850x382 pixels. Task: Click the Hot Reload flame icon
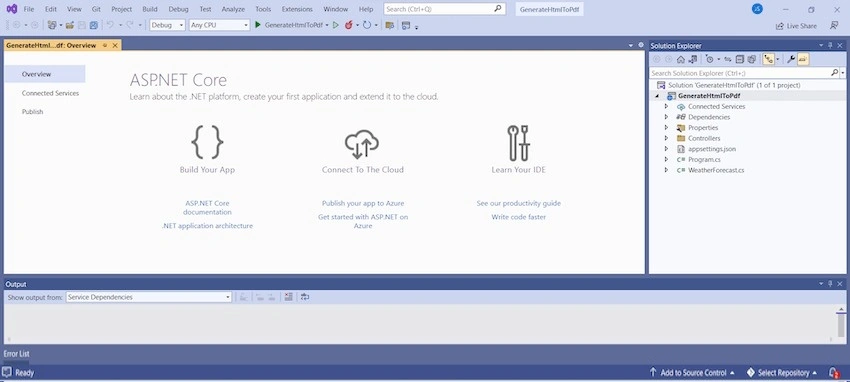(x=349, y=25)
